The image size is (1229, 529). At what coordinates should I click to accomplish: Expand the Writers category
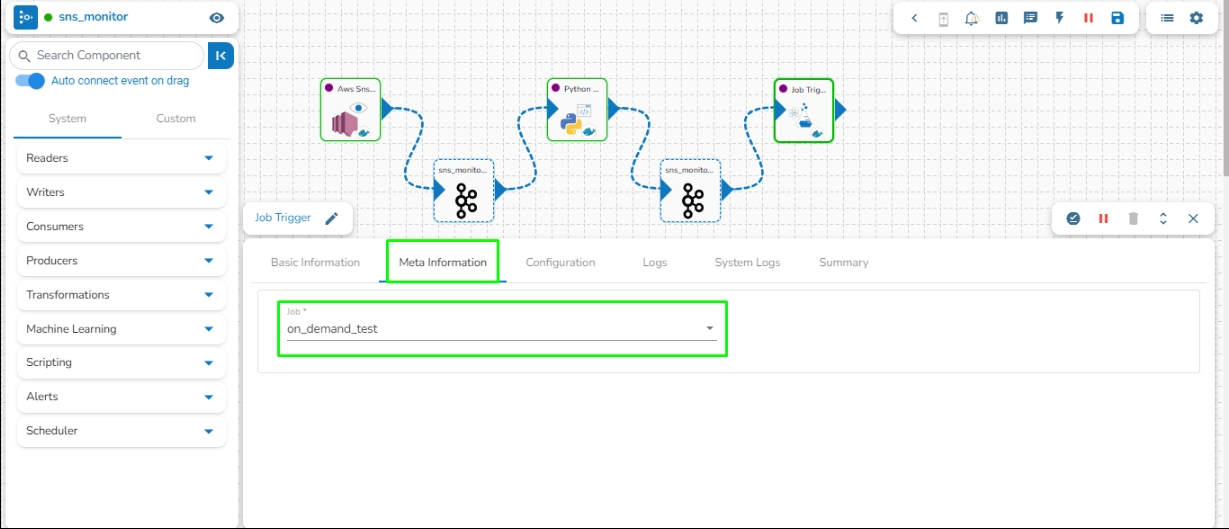(120, 192)
